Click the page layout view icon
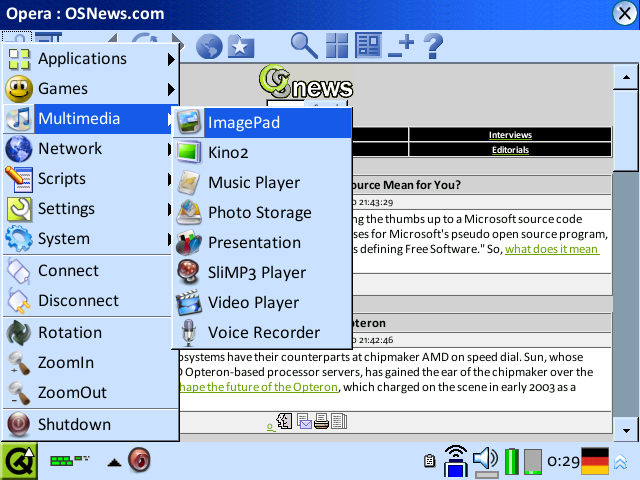 368,45
